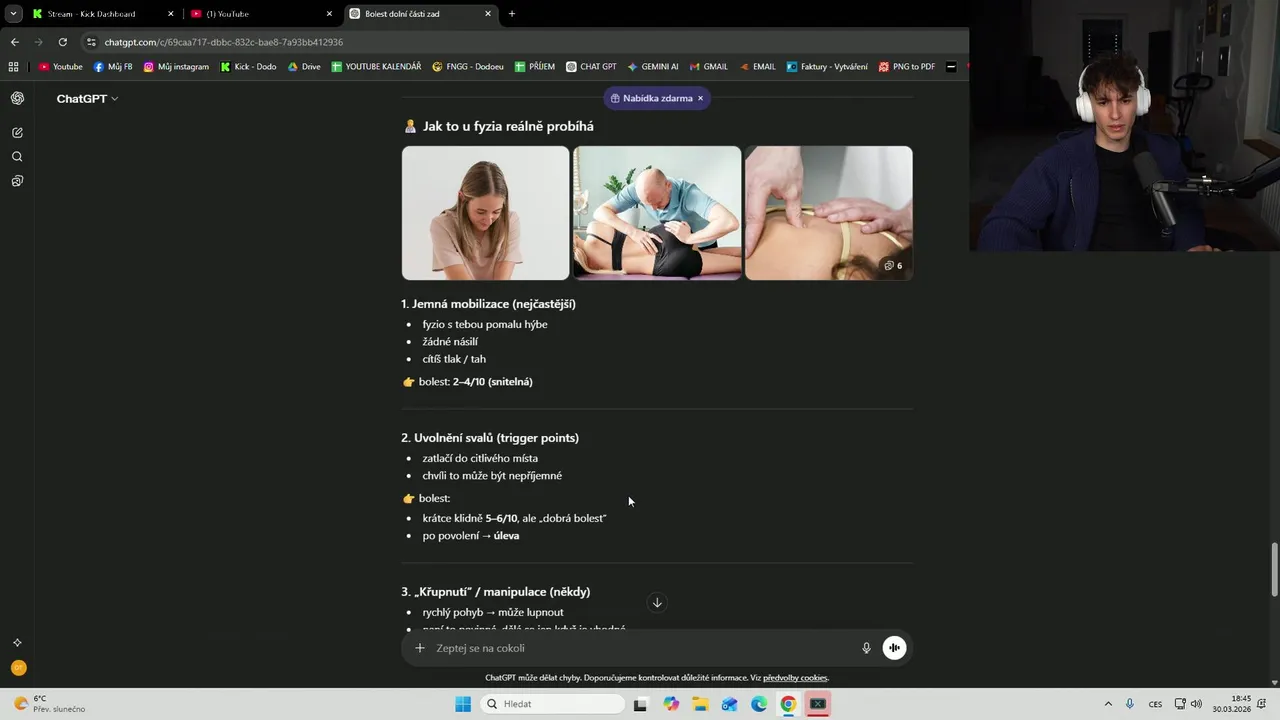This screenshot has height=720, width=1280.
Task: Go back in browser history
Action: coord(14,42)
